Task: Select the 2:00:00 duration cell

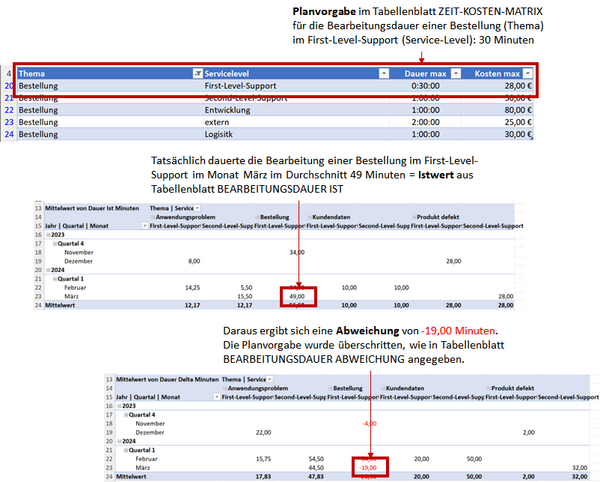Action: tap(426, 122)
